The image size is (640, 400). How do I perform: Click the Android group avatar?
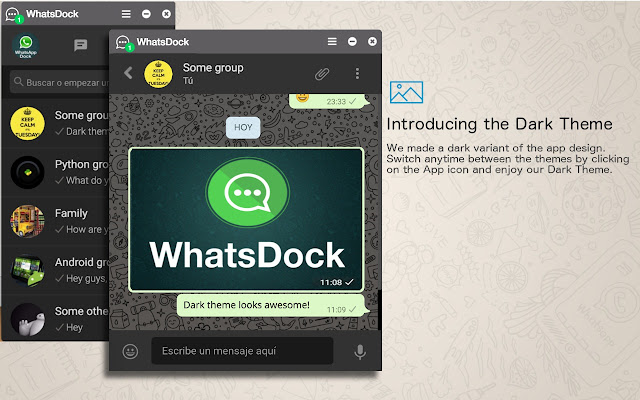(x=27, y=270)
